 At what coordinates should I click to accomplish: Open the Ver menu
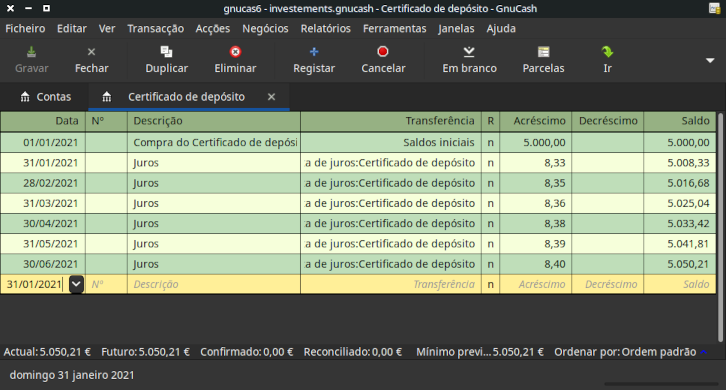tap(107, 29)
